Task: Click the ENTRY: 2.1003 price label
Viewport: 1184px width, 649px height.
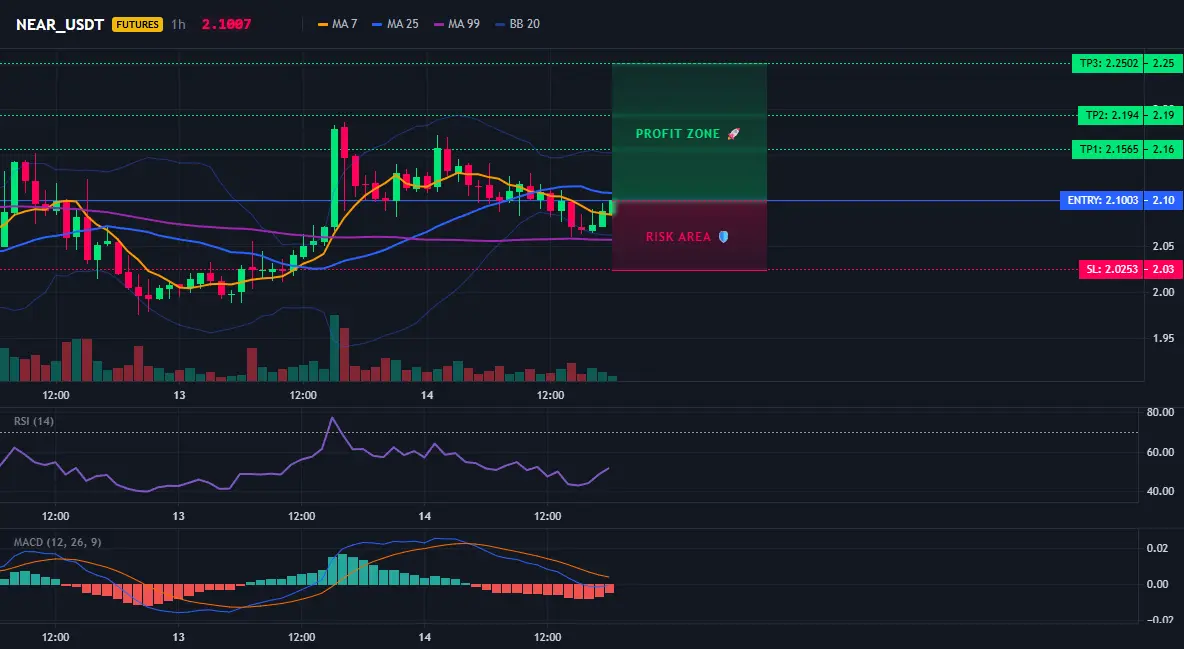Action: click(1102, 200)
